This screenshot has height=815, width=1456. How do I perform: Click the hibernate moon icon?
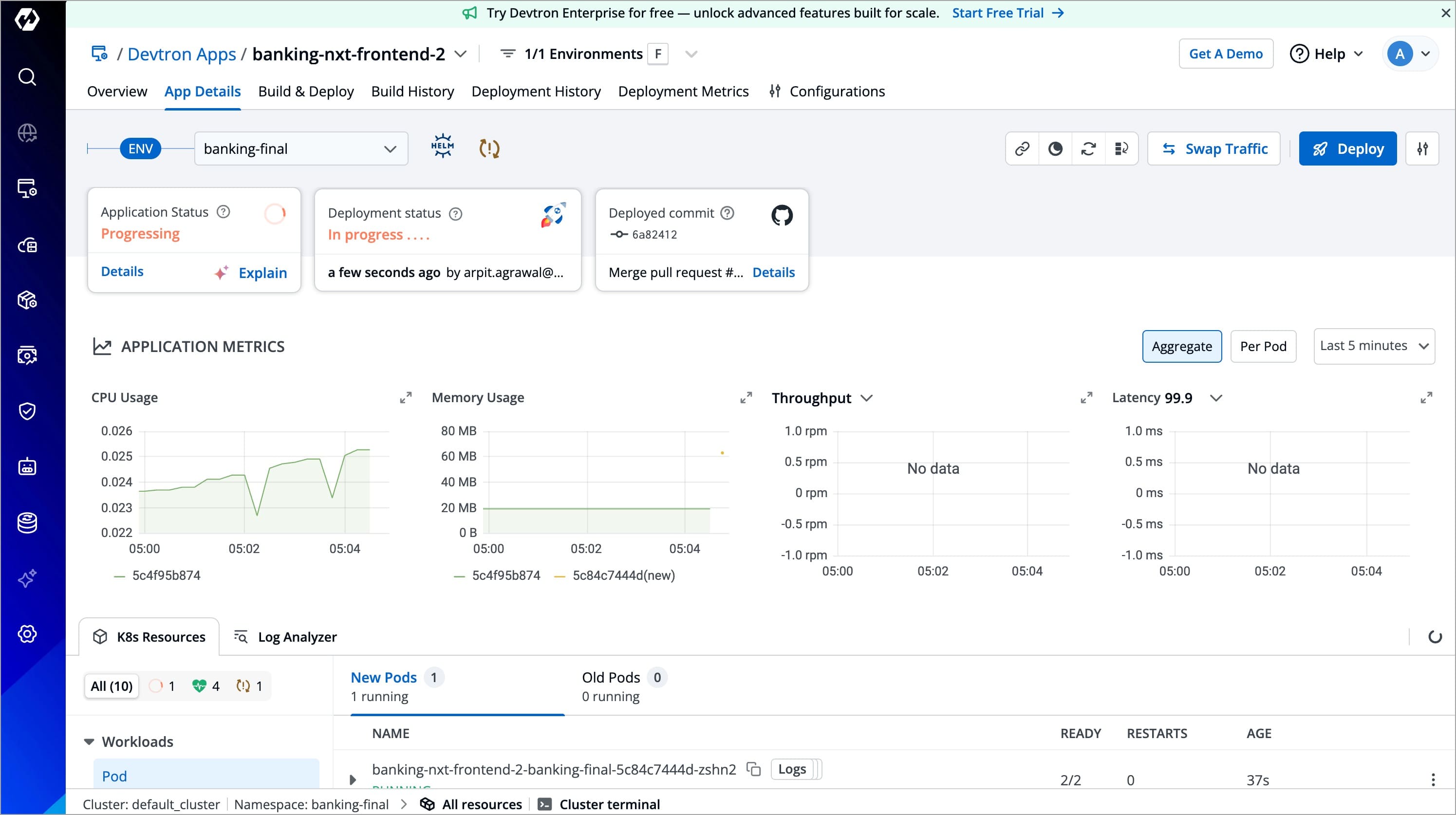coord(1055,148)
